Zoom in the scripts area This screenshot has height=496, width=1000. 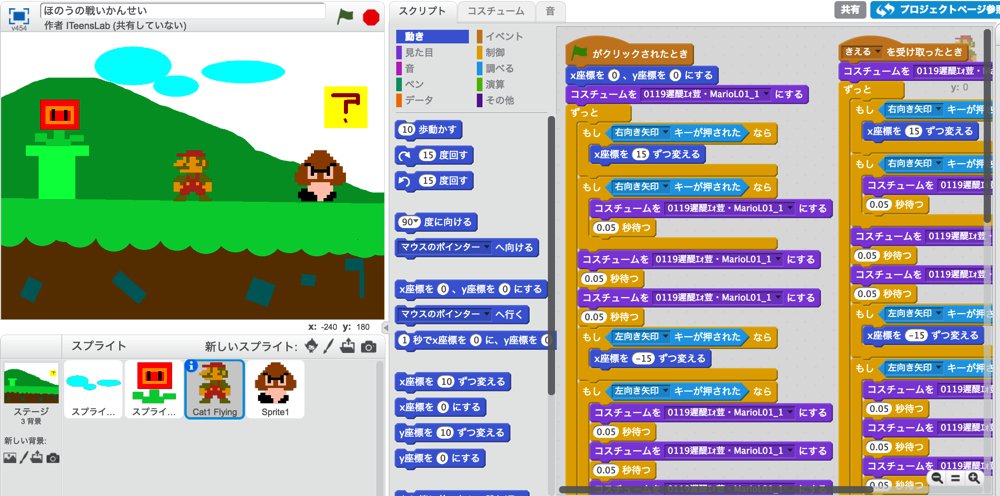pos(973,478)
